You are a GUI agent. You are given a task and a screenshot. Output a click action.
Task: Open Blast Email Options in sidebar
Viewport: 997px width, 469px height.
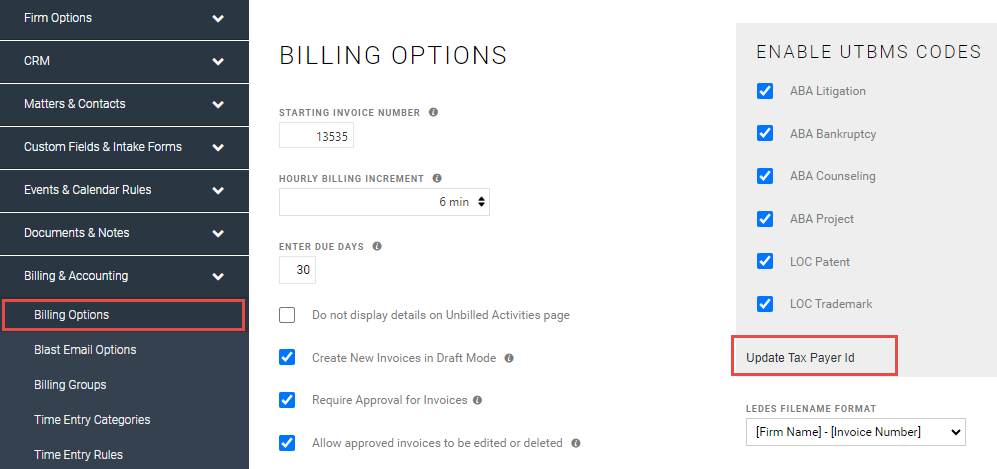tap(85, 350)
